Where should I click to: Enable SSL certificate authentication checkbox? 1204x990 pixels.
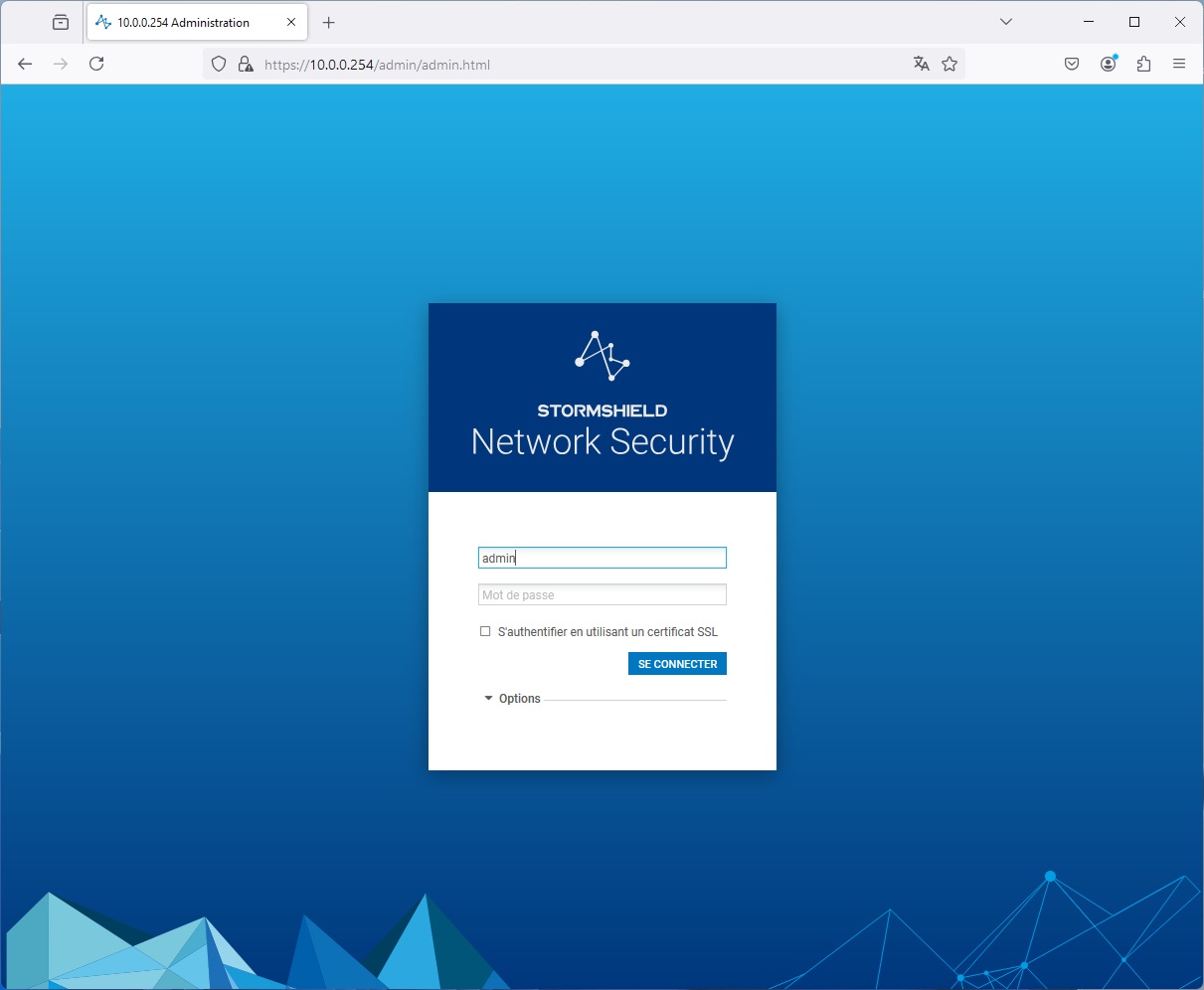pos(485,631)
